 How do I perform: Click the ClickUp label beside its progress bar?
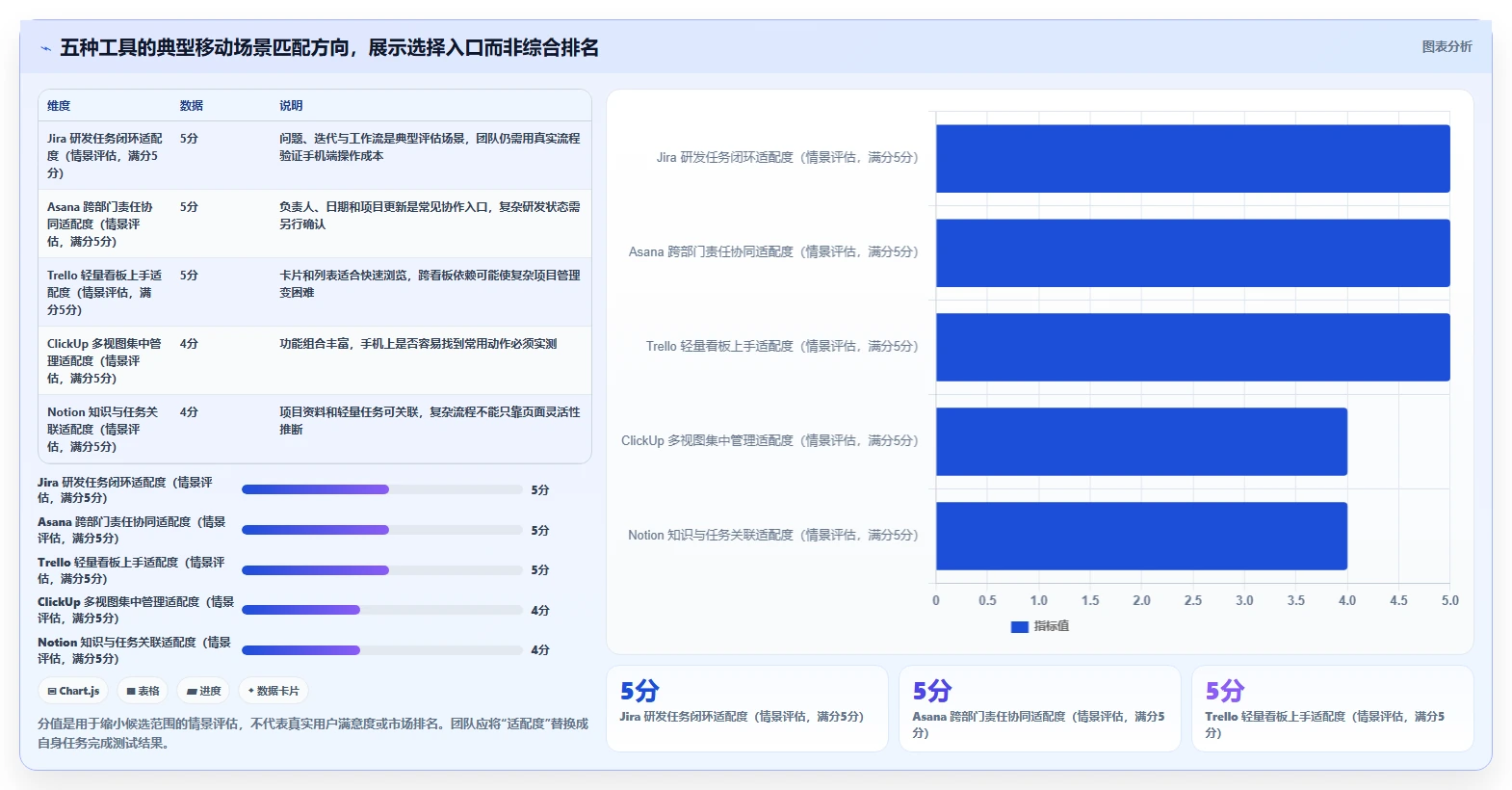coord(136,610)
